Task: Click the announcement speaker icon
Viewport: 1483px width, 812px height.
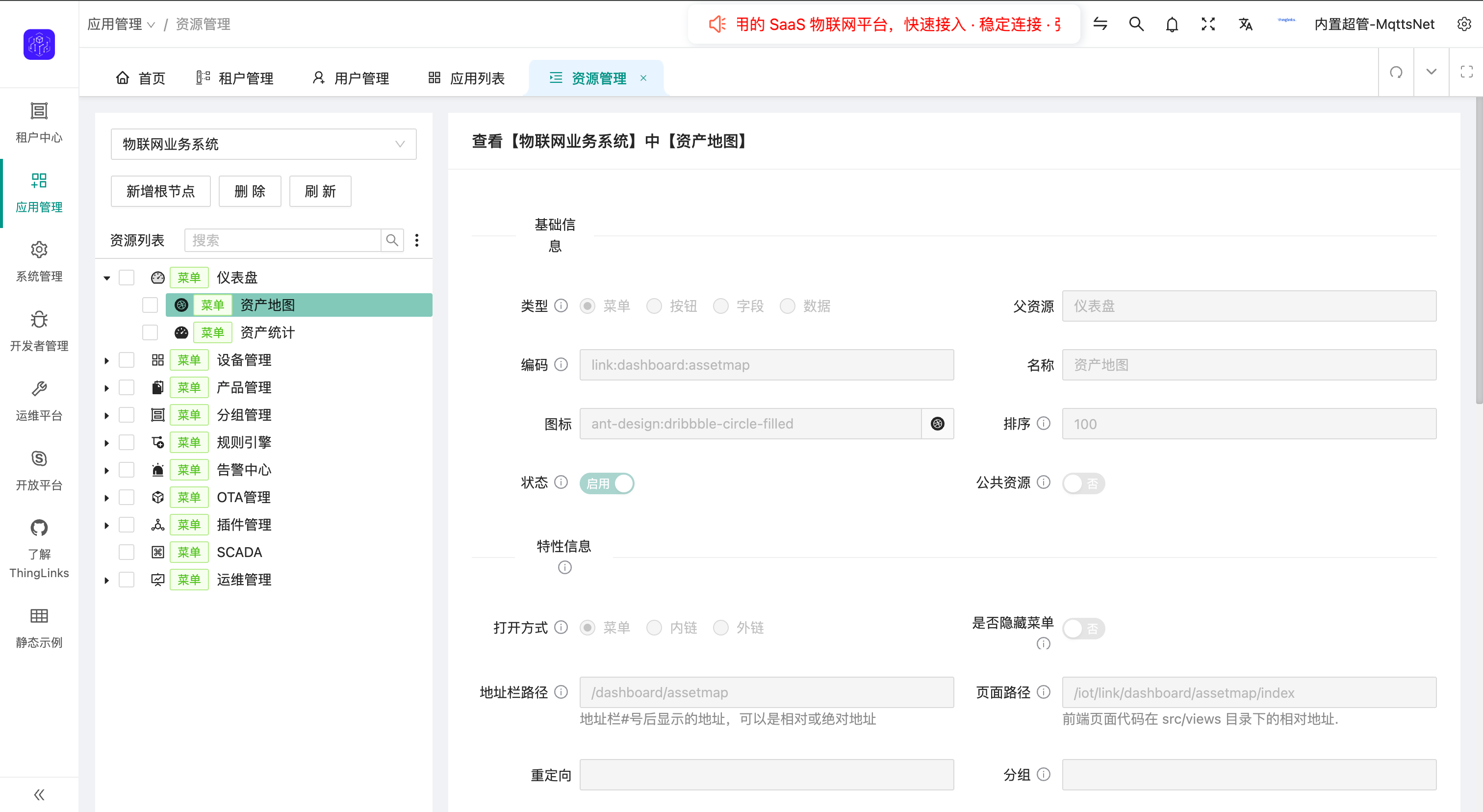Action: (x=717, y=24)
